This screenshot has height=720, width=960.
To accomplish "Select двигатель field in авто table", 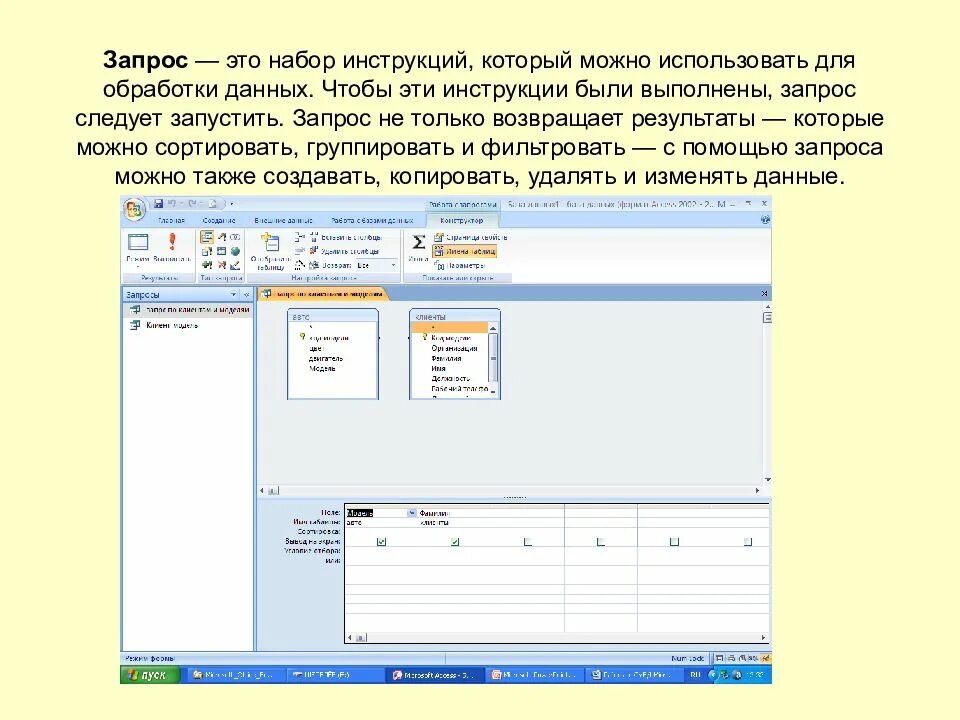I will pyautogui.click(x=326, y=358).
